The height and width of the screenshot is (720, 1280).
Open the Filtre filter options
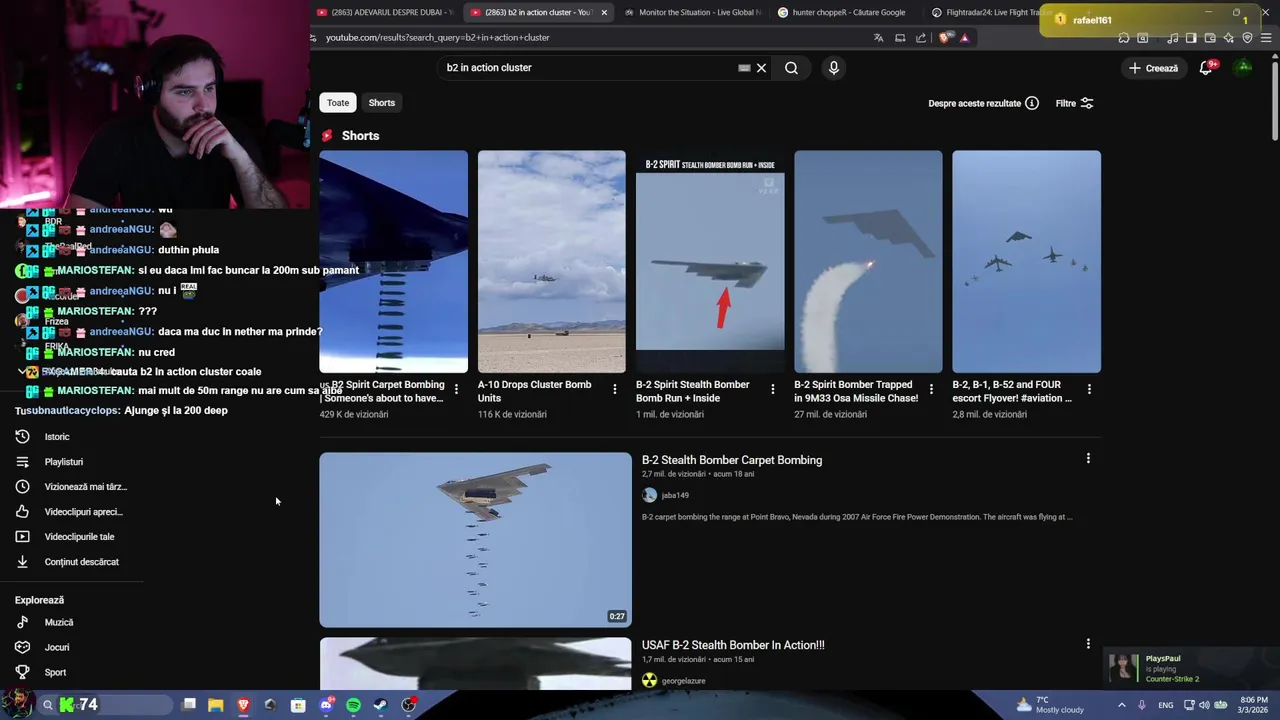[1074, 103]
